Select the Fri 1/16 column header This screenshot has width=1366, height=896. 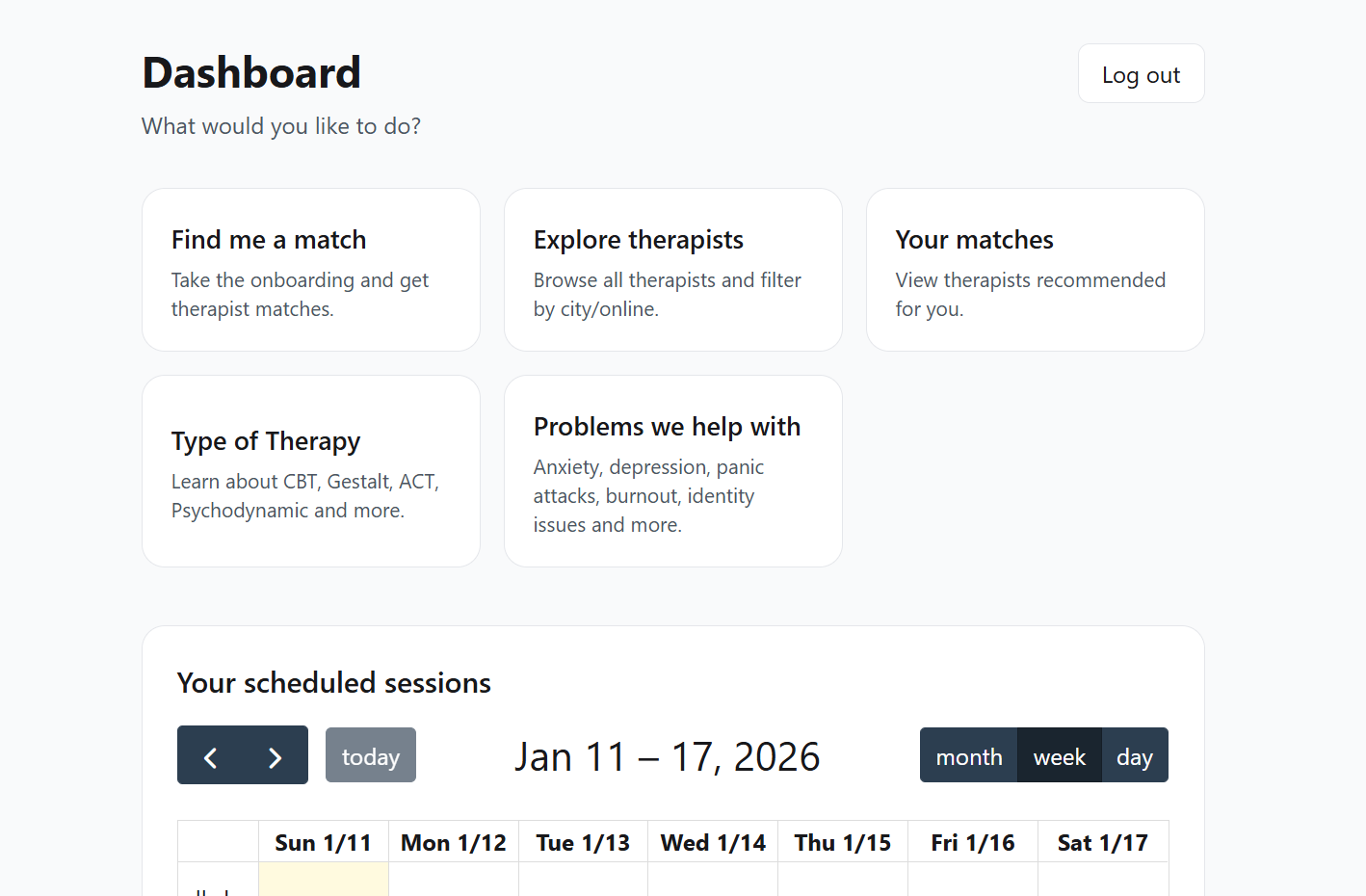pyautogui.click(x=973, y=843)
